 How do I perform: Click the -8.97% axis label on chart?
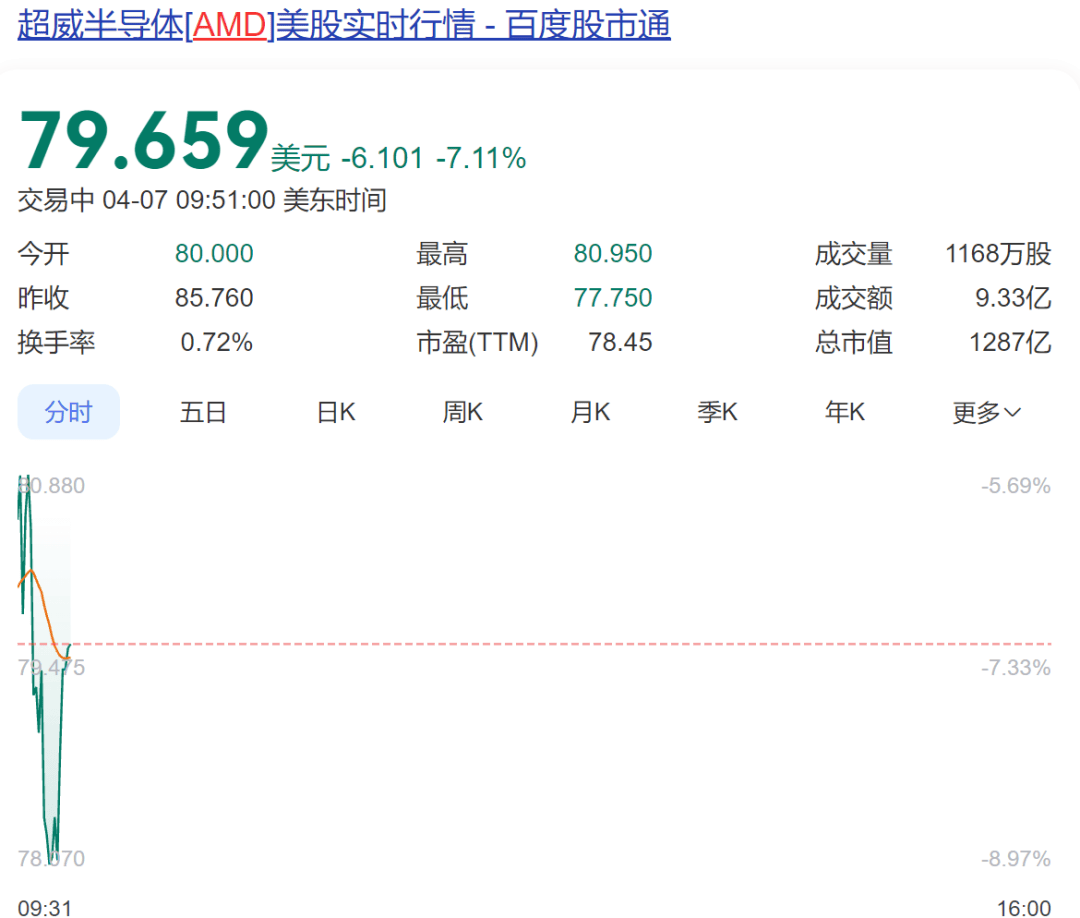pyautogui.click(x=1015, y=859)
